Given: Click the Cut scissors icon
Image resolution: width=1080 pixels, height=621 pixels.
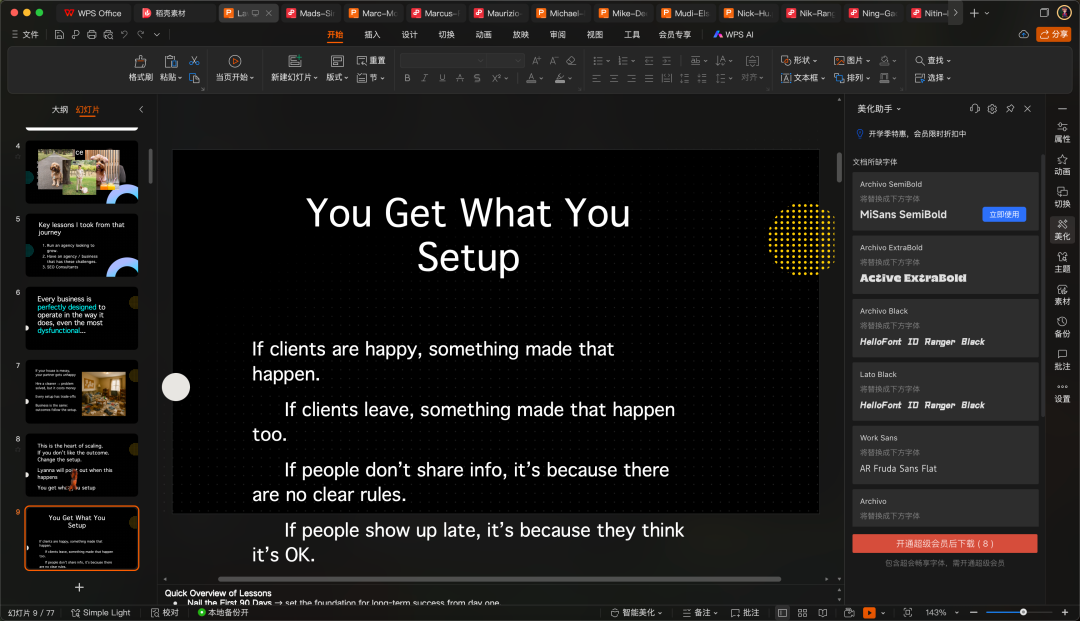Looking at the screenshot, I should pyautogui.click(x=194, y=61).
